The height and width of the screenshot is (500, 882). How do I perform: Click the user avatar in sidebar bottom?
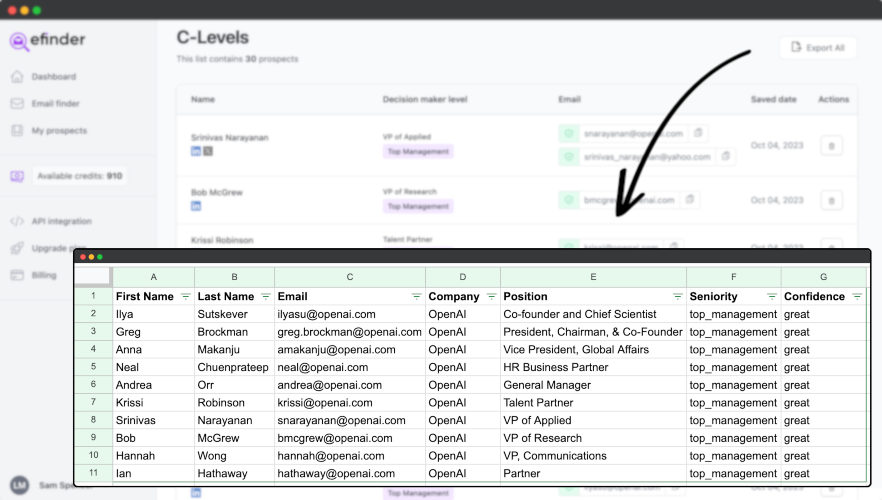20,485
